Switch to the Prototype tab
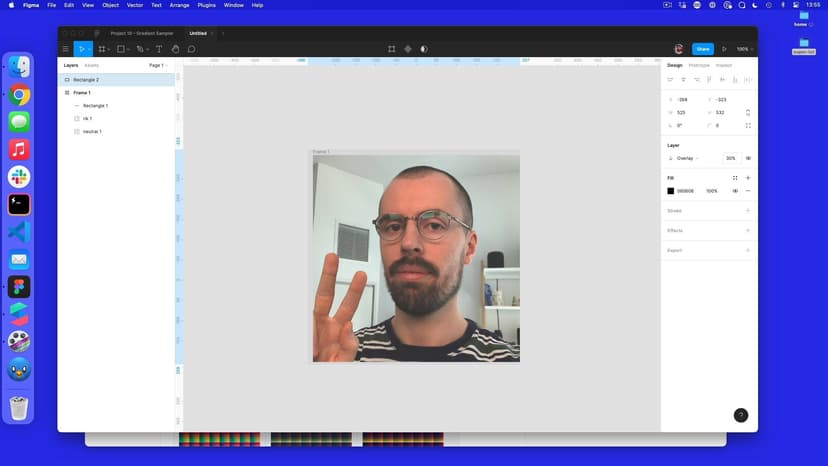The image size is (828, 466). 699,66
